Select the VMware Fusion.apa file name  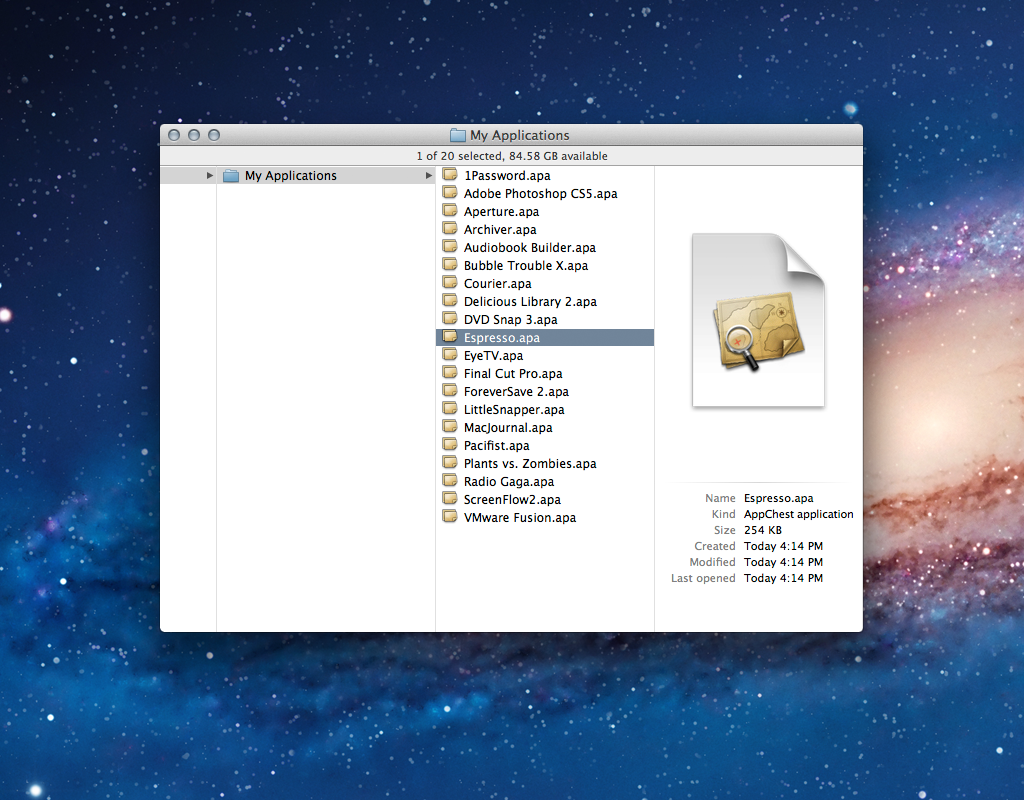coord(520,517)
